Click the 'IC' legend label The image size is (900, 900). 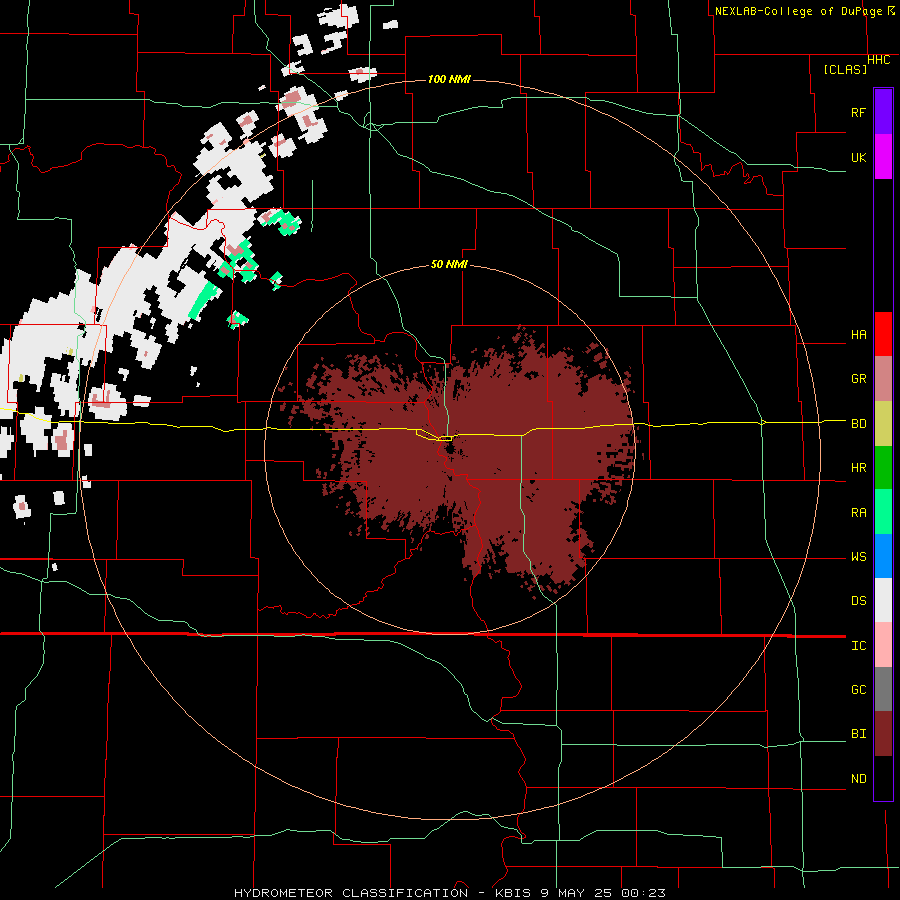click(x=859, y=646)
